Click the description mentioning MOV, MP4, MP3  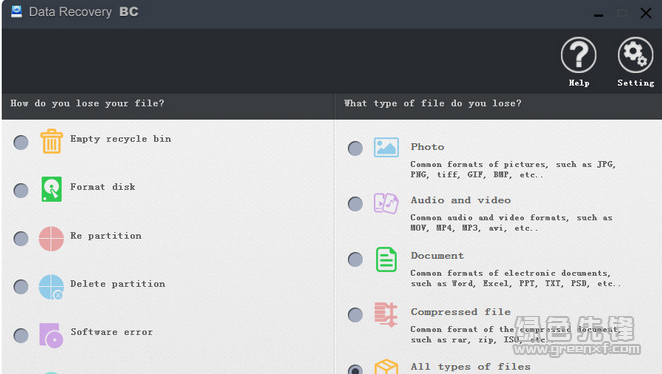[511, 222]
